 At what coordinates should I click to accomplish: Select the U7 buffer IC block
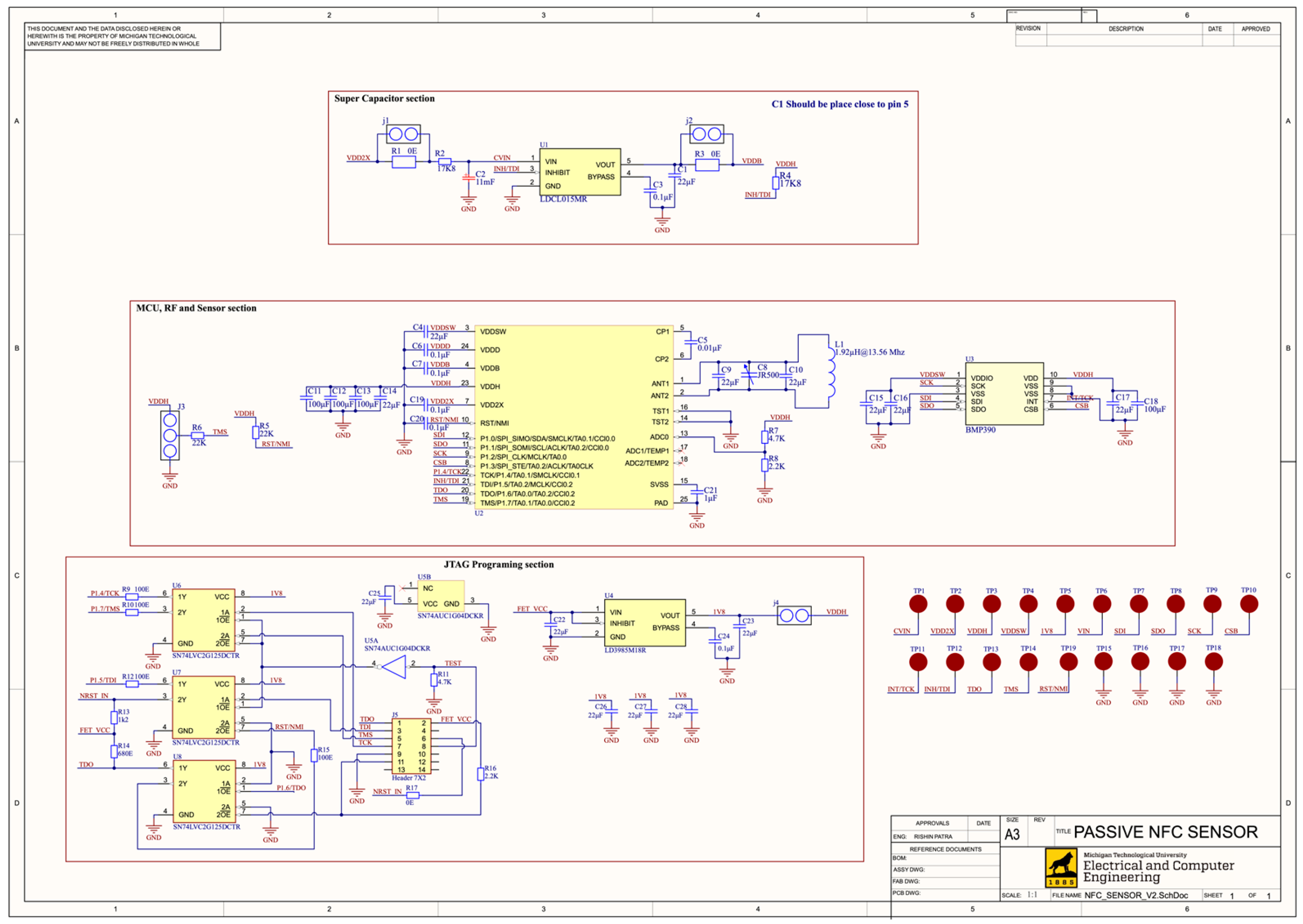pos(204,707)
